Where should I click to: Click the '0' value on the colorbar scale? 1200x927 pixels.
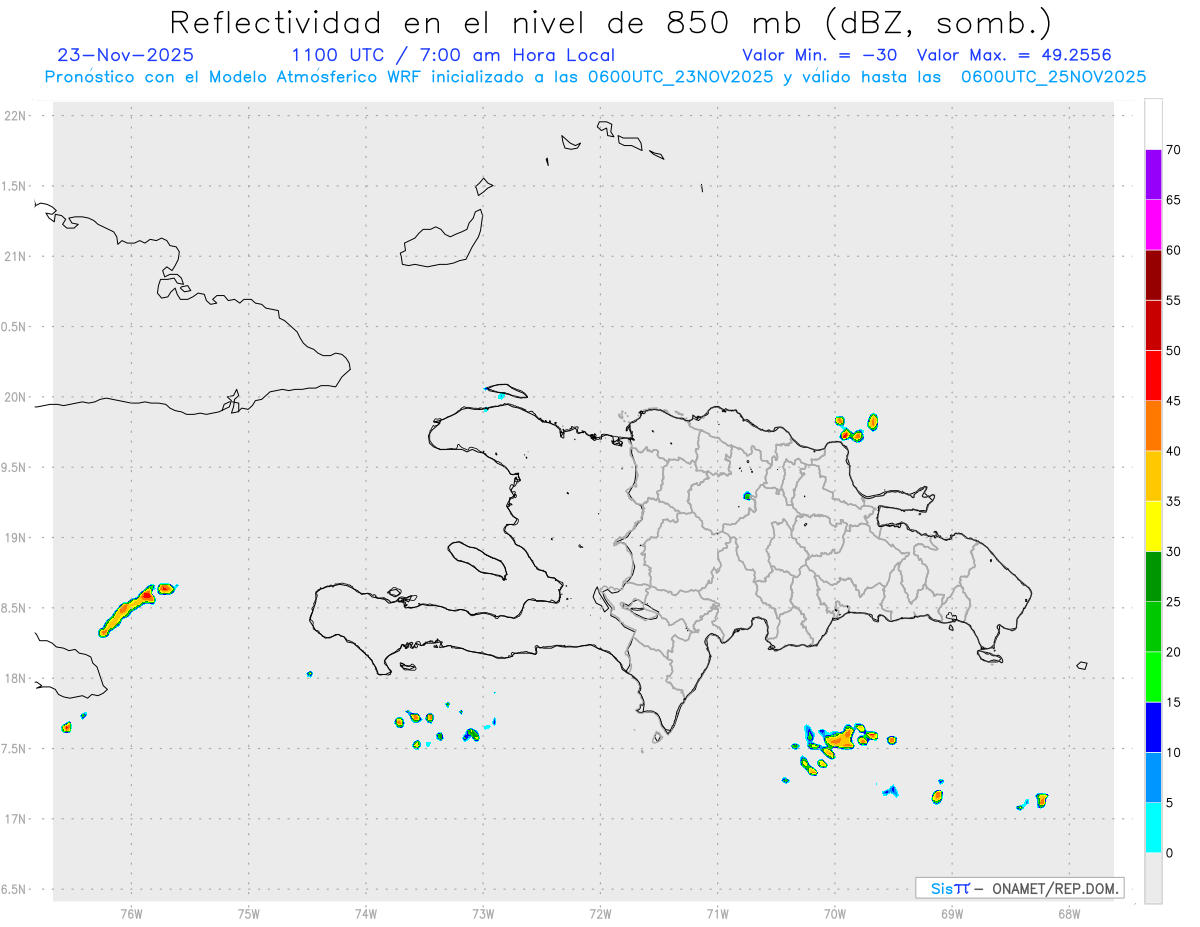click(x=1170, y=853)
